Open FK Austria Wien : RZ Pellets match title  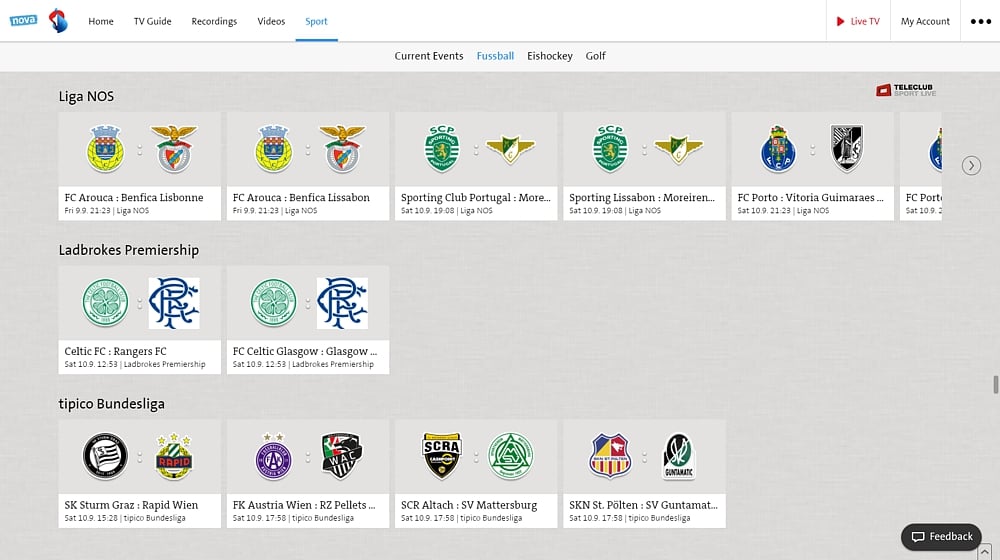[x=304, y=505]
